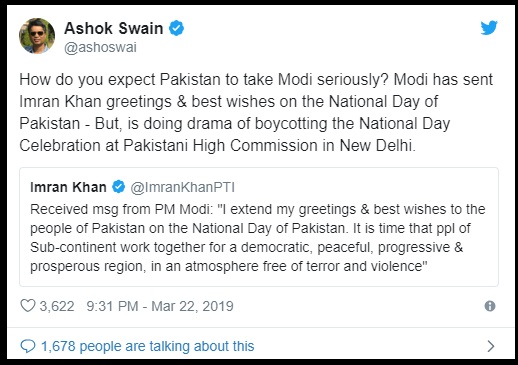The width and height of the screenshot is (518, 365).
Task: Click the main tweet text about Modi
Action: [256, 113]
